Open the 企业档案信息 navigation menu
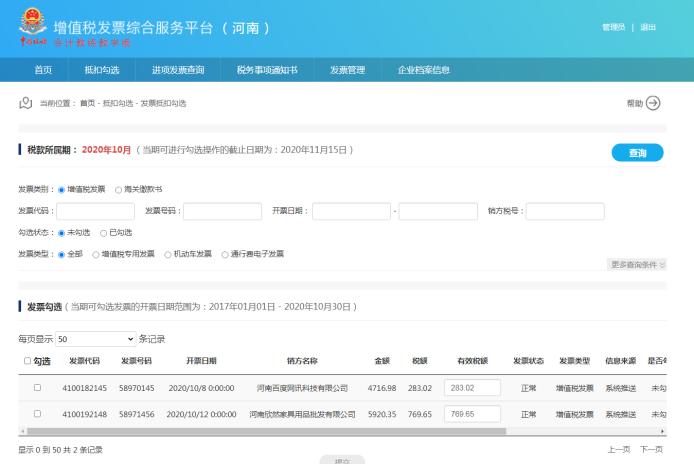The height and width of the screenshot is (464, 694). tap(424, 70)
